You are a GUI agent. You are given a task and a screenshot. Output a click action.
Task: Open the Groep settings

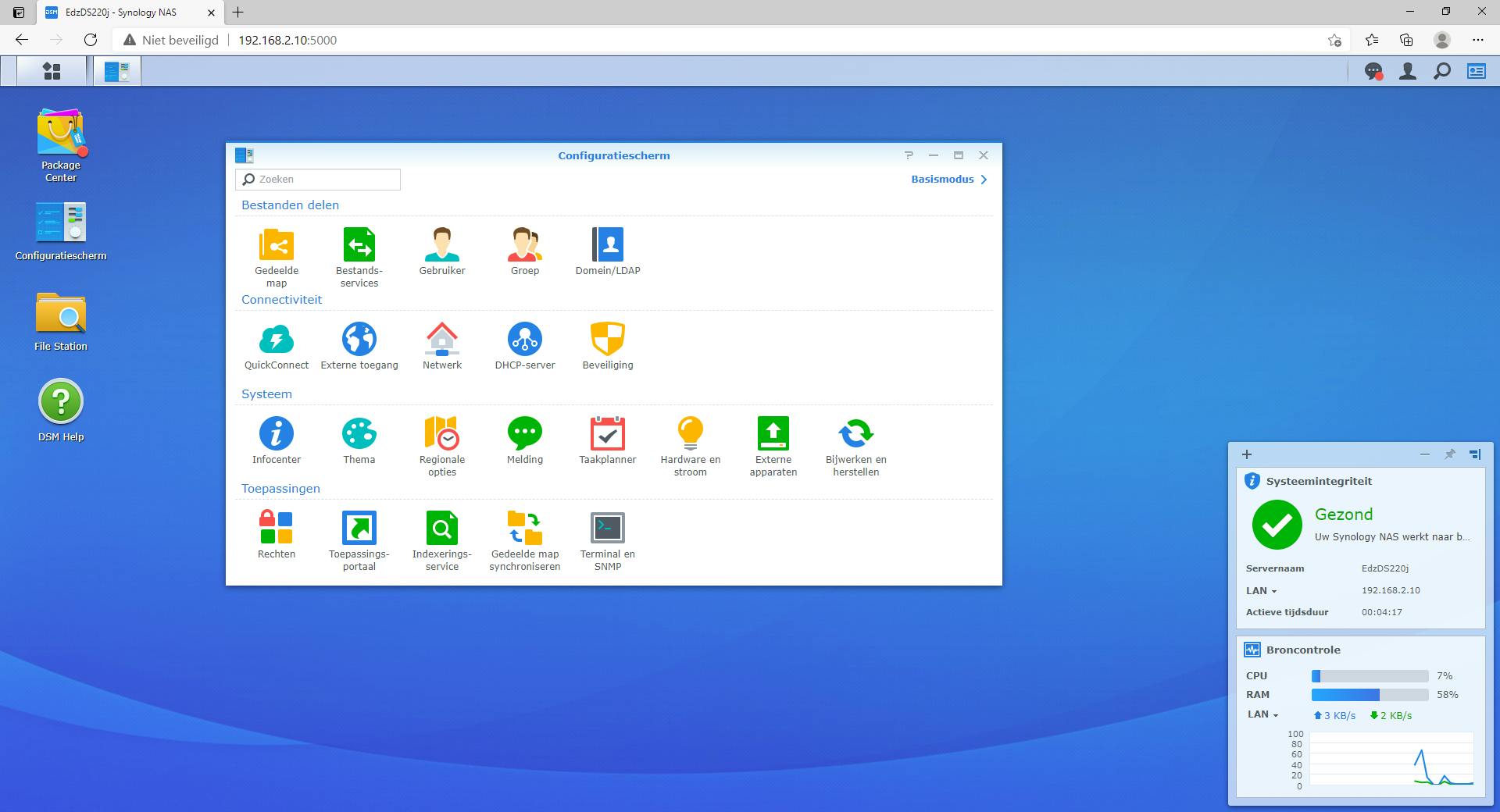tap(525, 251)
